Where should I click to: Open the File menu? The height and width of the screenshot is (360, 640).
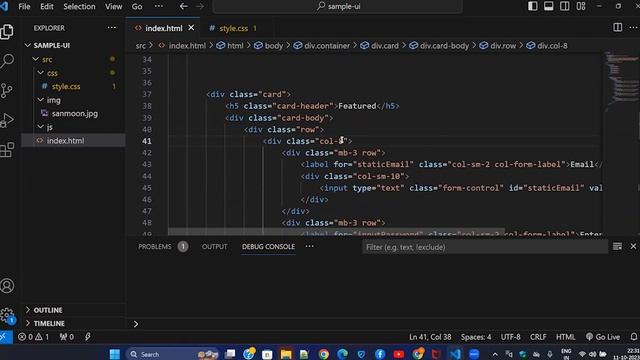tap(24, 7)
